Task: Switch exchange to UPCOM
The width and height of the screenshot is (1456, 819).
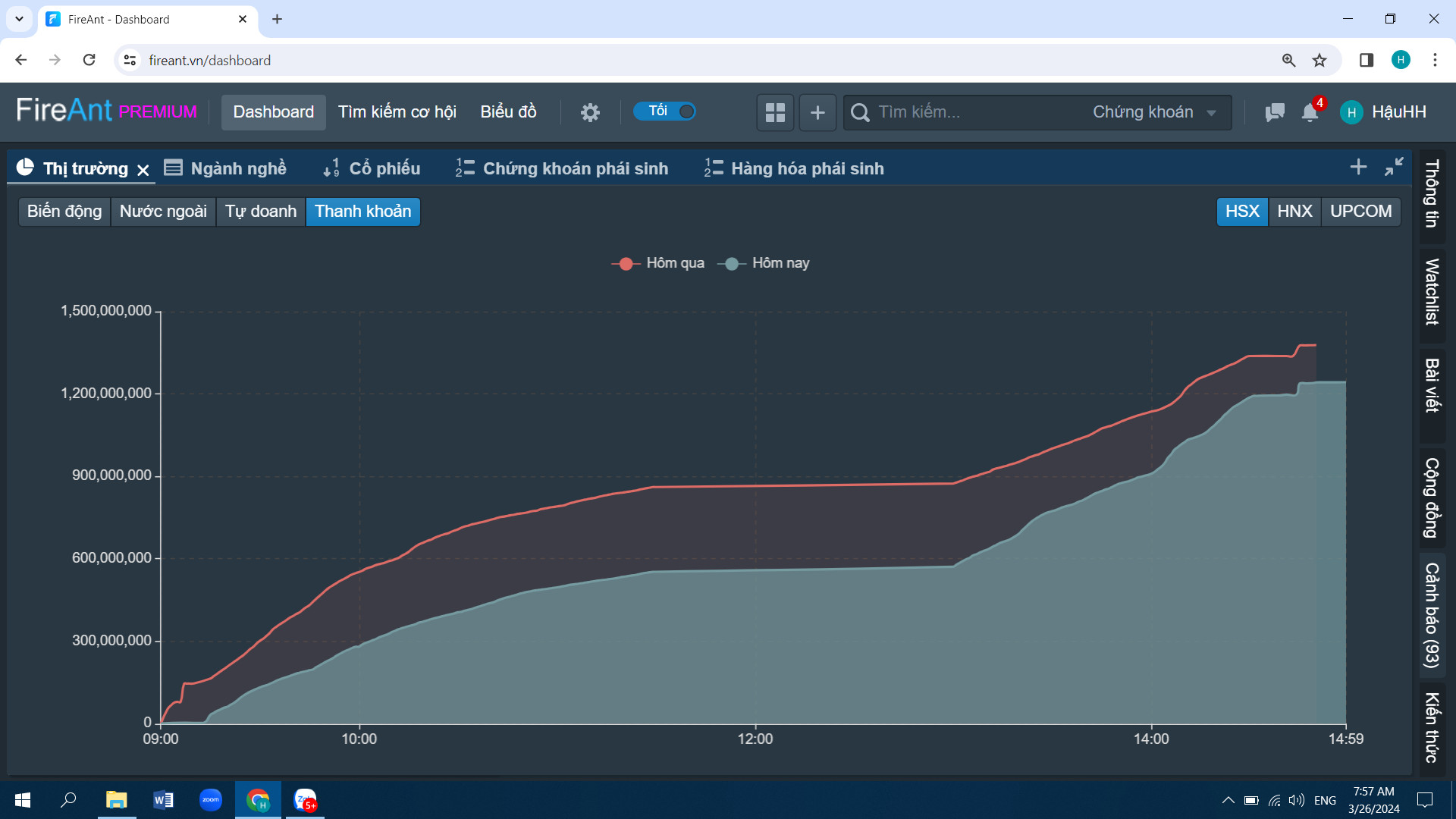Action: [1360, 212]
